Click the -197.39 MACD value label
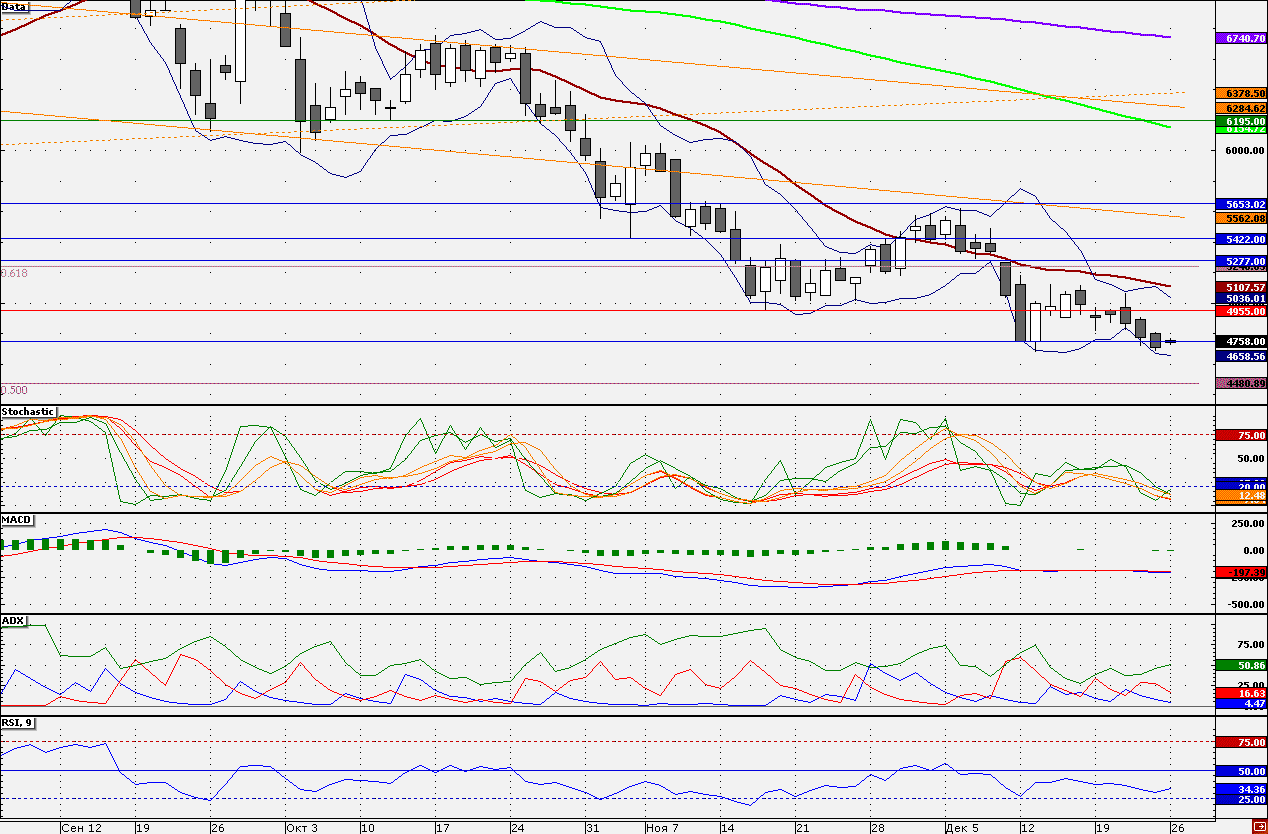 pyautogui.click(x=1240, y=572)
